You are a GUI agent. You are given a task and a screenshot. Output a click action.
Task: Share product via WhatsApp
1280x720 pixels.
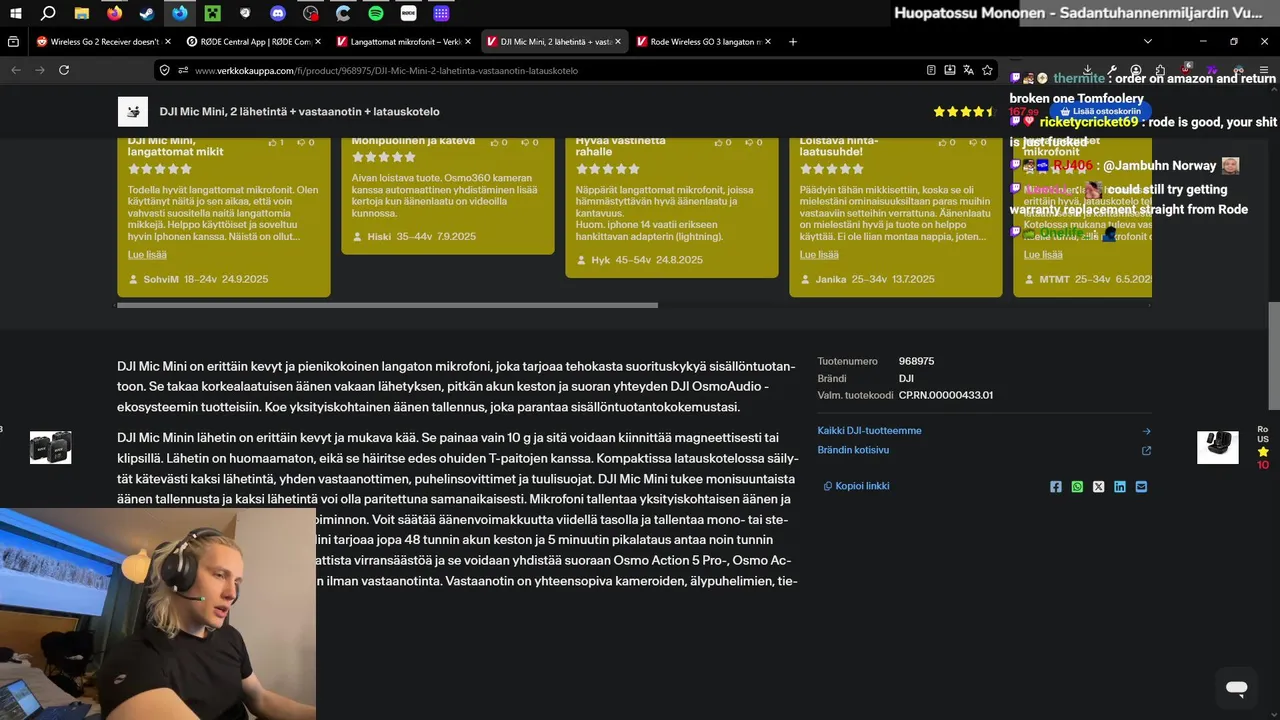(x=1077, y=487)
